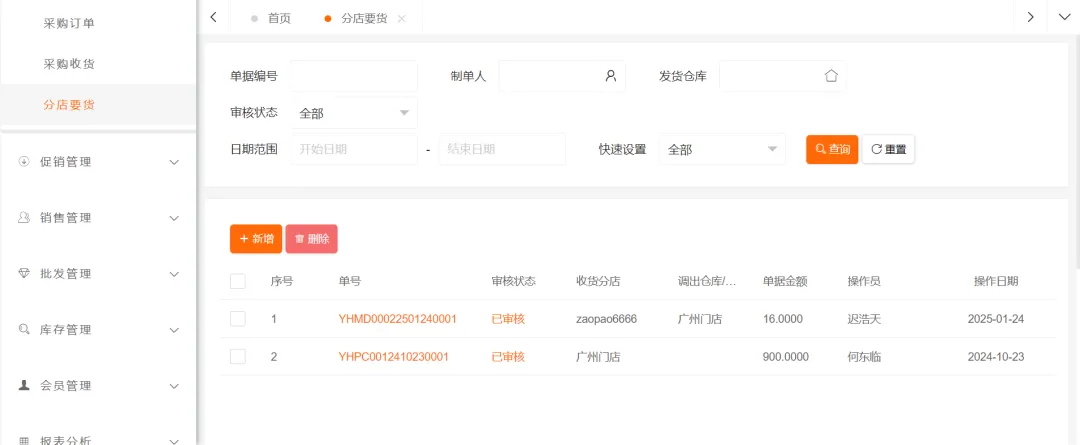This screenshot has width=1080, height=445.
Task: Click the 收货分店 column header
Action: click(599, 281)
